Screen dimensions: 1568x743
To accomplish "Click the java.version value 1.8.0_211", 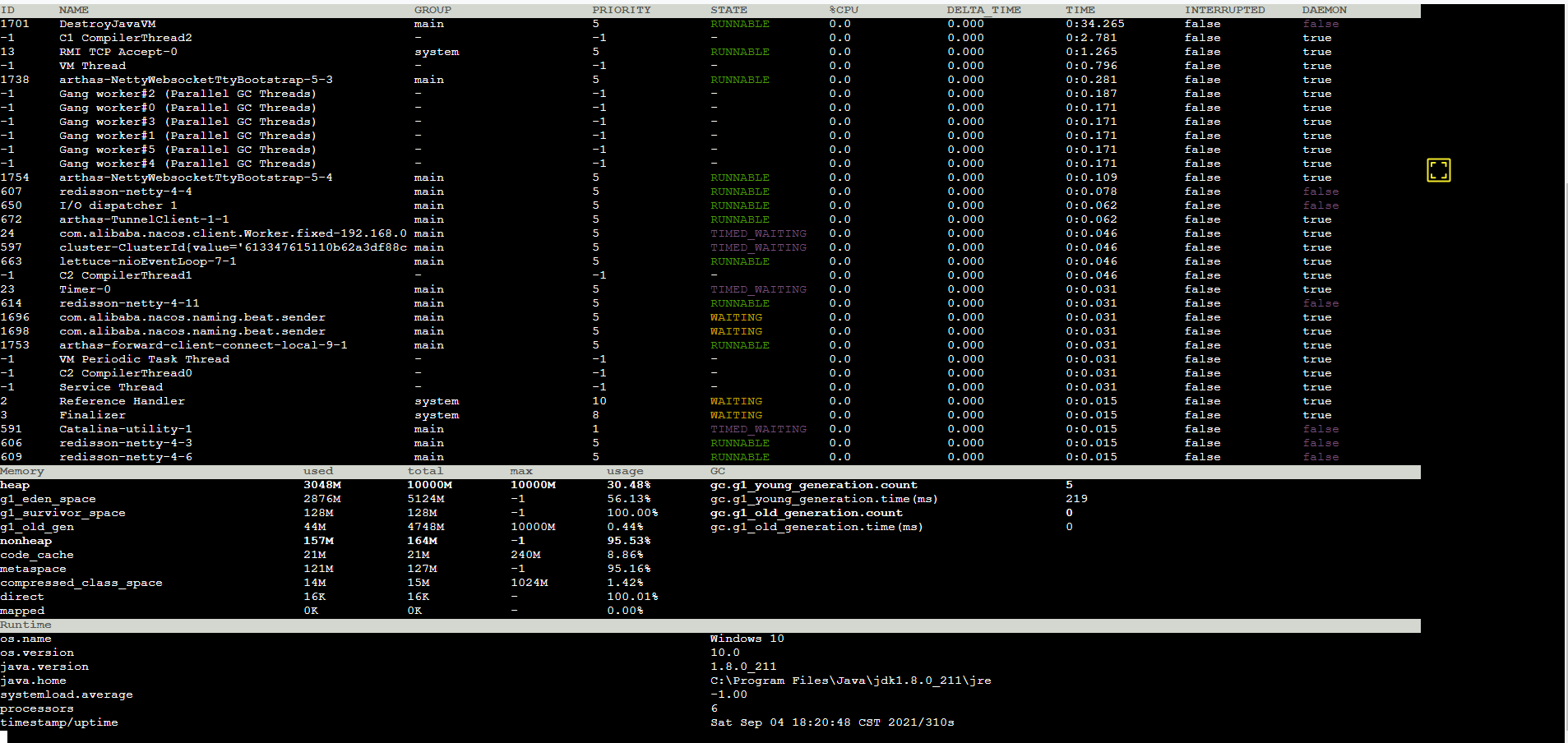I will [743, 667].
